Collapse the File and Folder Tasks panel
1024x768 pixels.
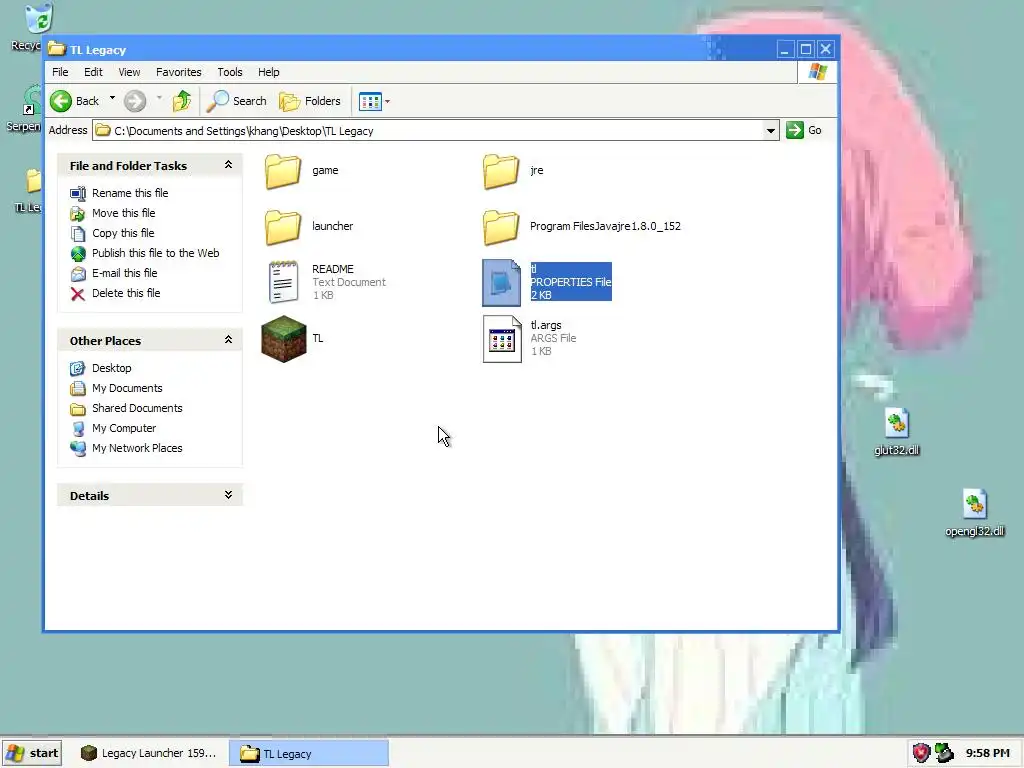(228, 165)
